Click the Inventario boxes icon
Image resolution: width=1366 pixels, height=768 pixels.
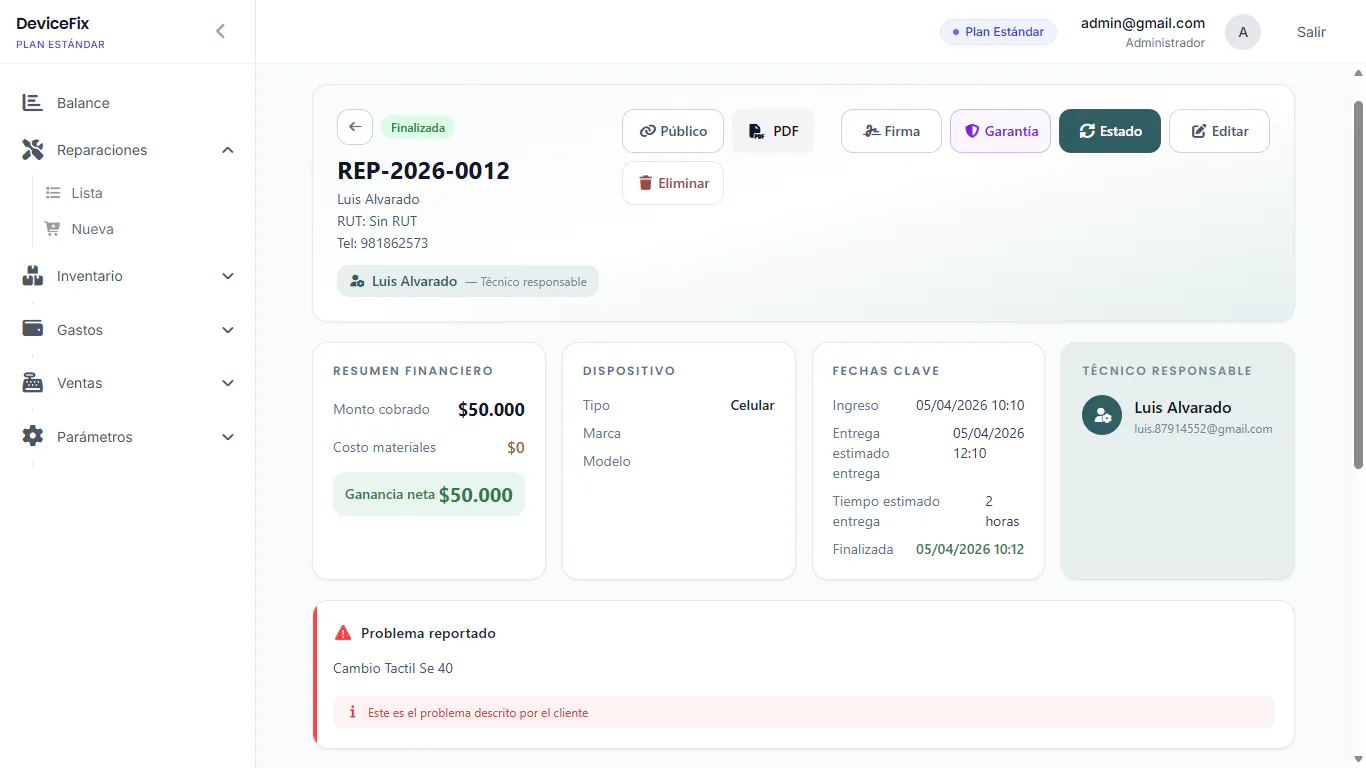32,276
